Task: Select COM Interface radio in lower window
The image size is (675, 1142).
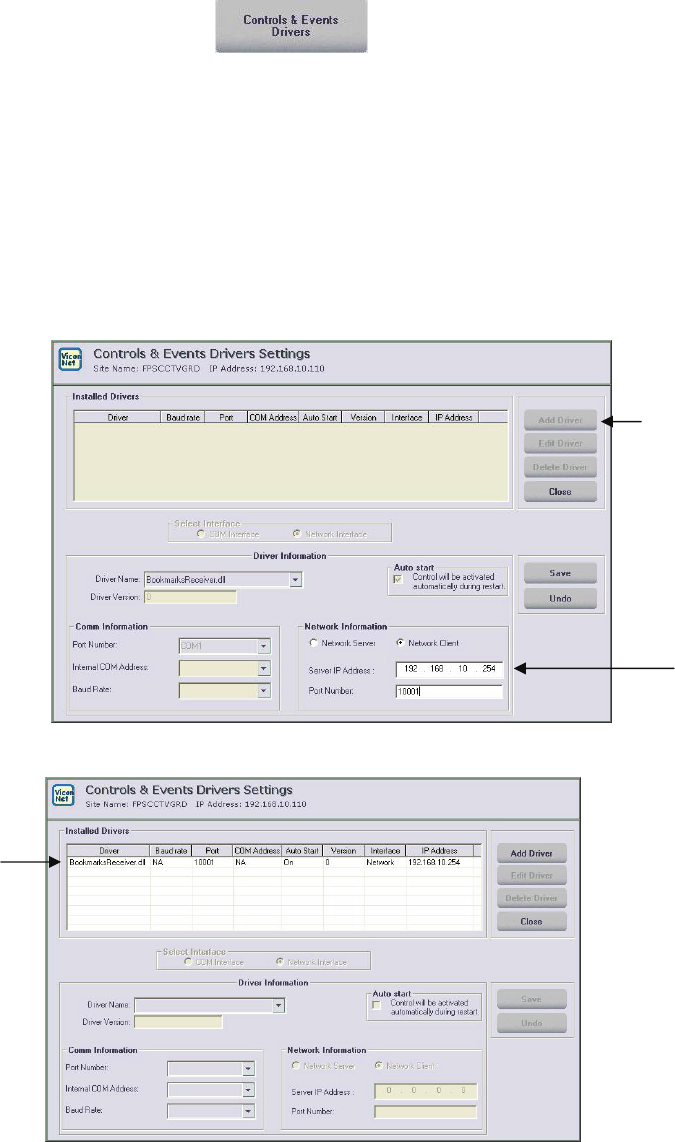Action: [188, 962]
